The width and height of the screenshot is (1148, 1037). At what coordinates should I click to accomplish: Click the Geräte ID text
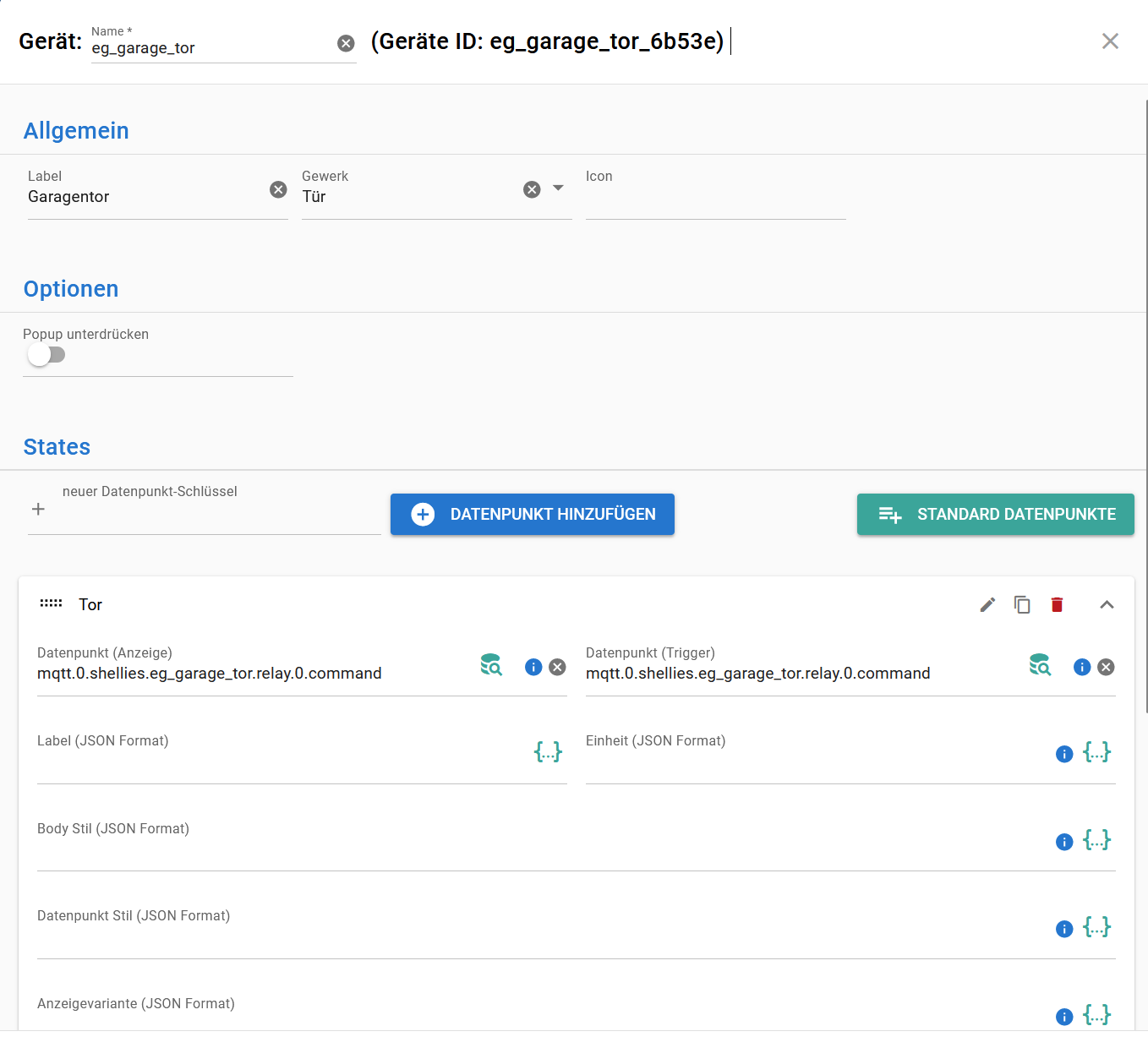[x=548, y=41]
